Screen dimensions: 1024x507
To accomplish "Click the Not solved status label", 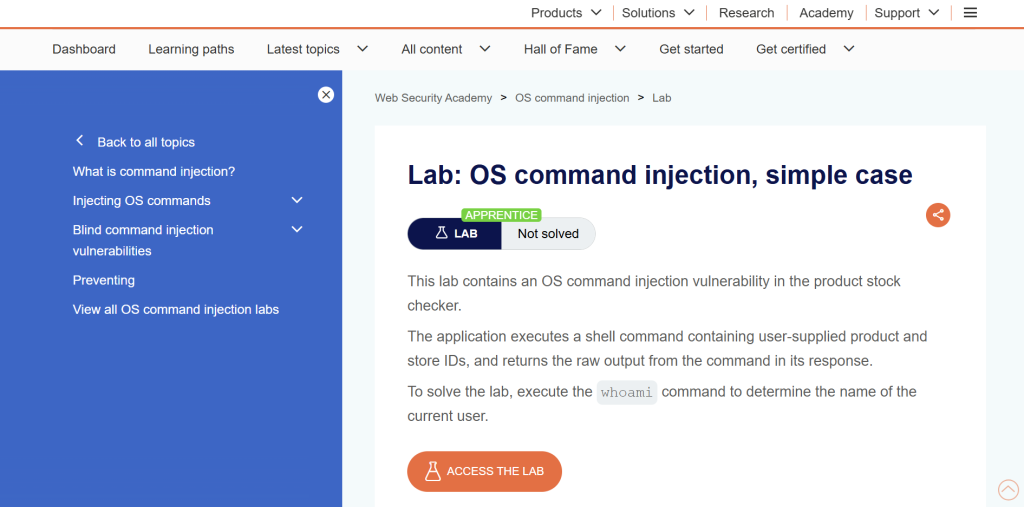I will tap(548, 233).
